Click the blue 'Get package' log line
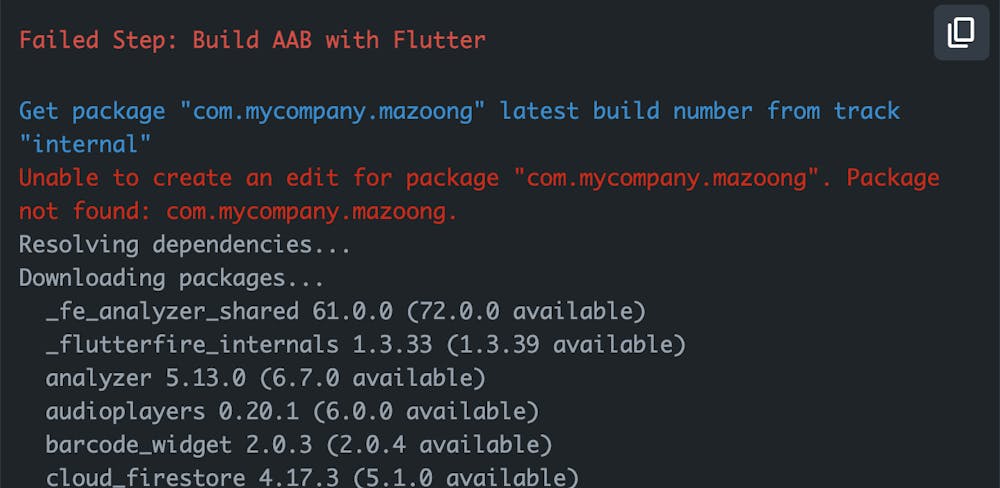 point(459,111)
